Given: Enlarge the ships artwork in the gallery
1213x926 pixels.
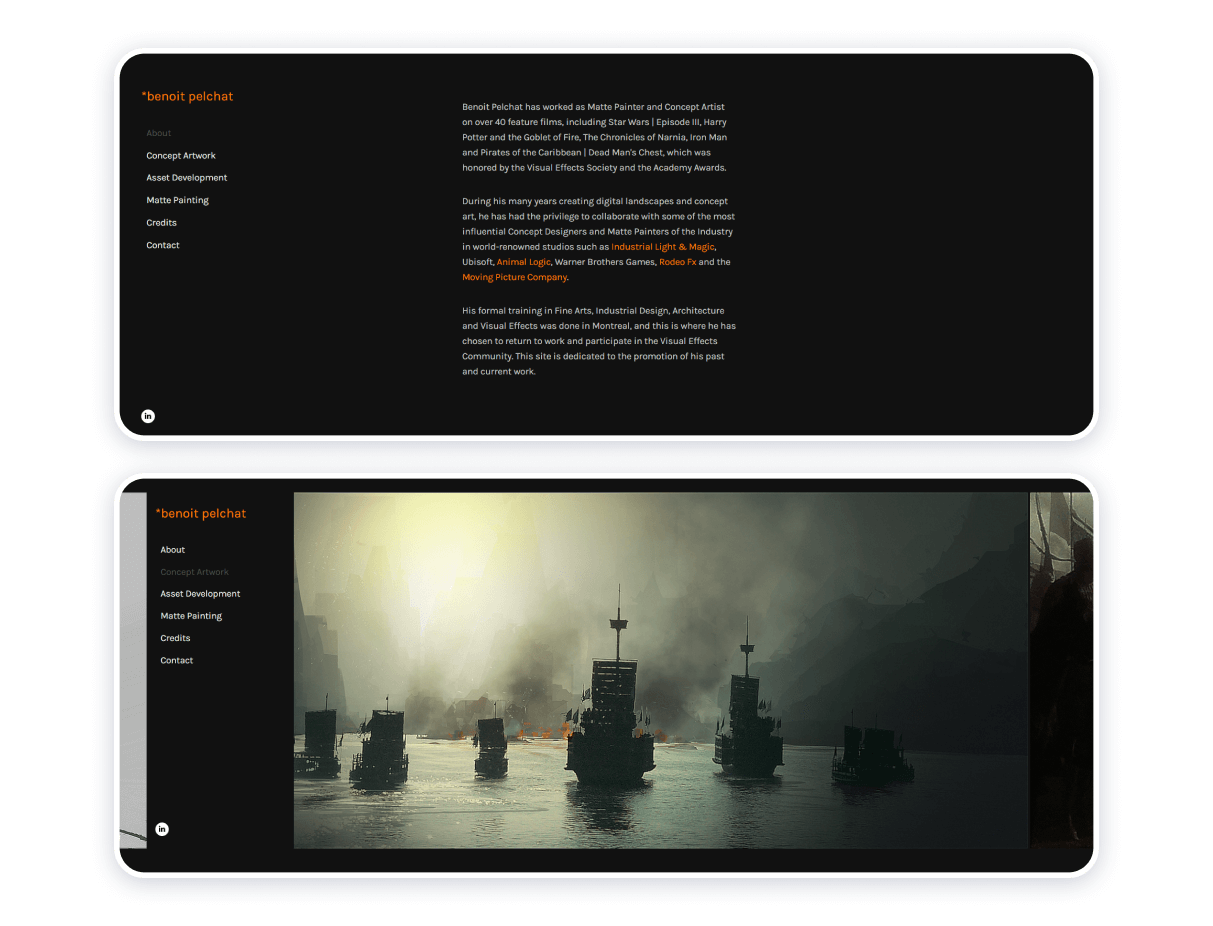Looking at the screenshot, I should click(x=660, y=670).
